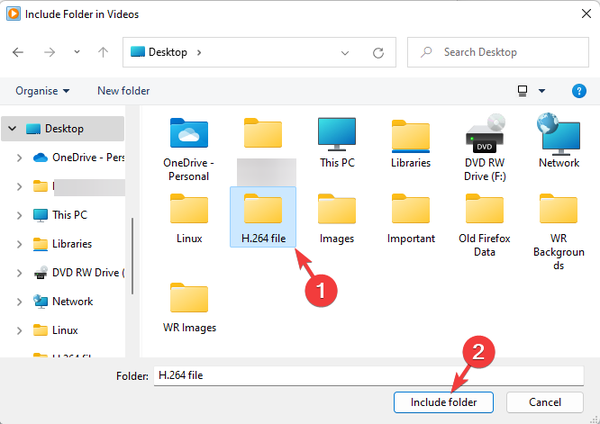Image resolution: width=600 pixels, height=424 pixels.
Task: Open the Organise menu
Action: coord(42,91)
